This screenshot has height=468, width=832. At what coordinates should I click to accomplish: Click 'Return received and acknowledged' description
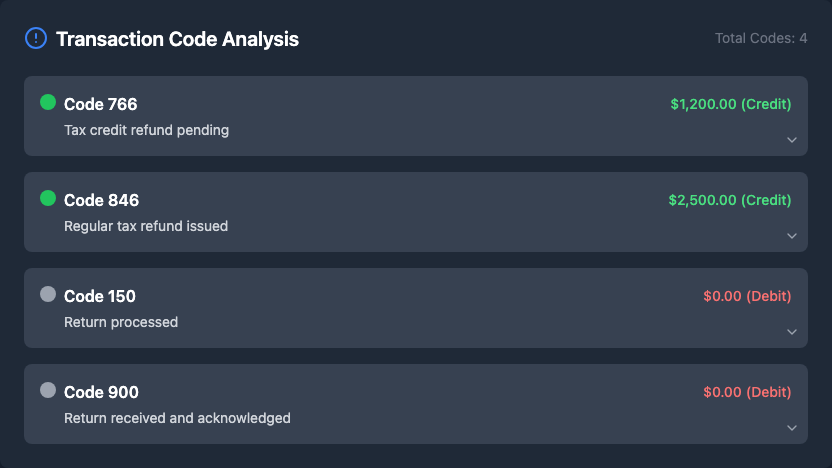click(x=177, y=418)
